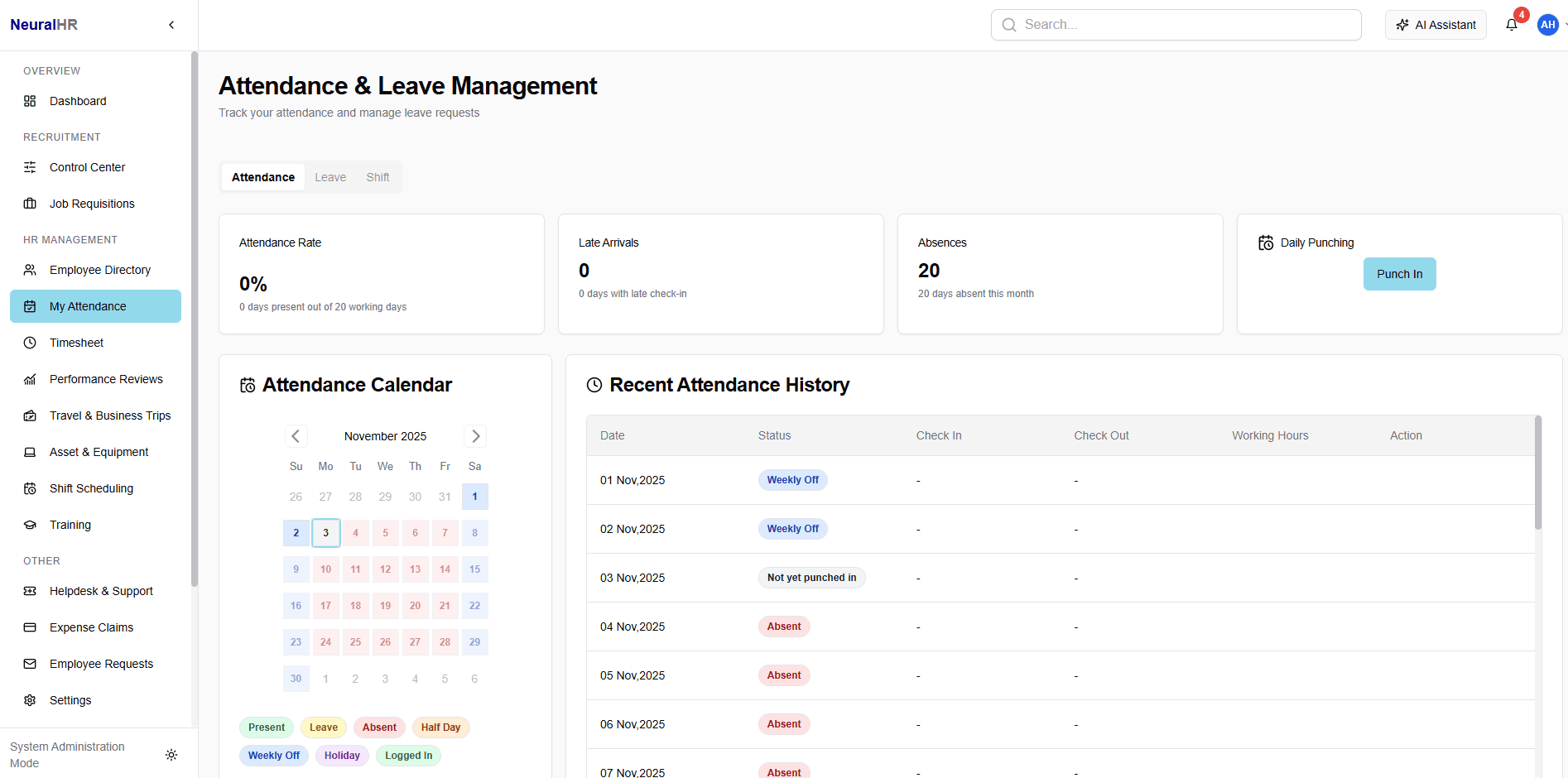The height and width of the screenshot is (778, 1568).
Task: Click System Administration Mode text
Action: (x=67, y=755)
